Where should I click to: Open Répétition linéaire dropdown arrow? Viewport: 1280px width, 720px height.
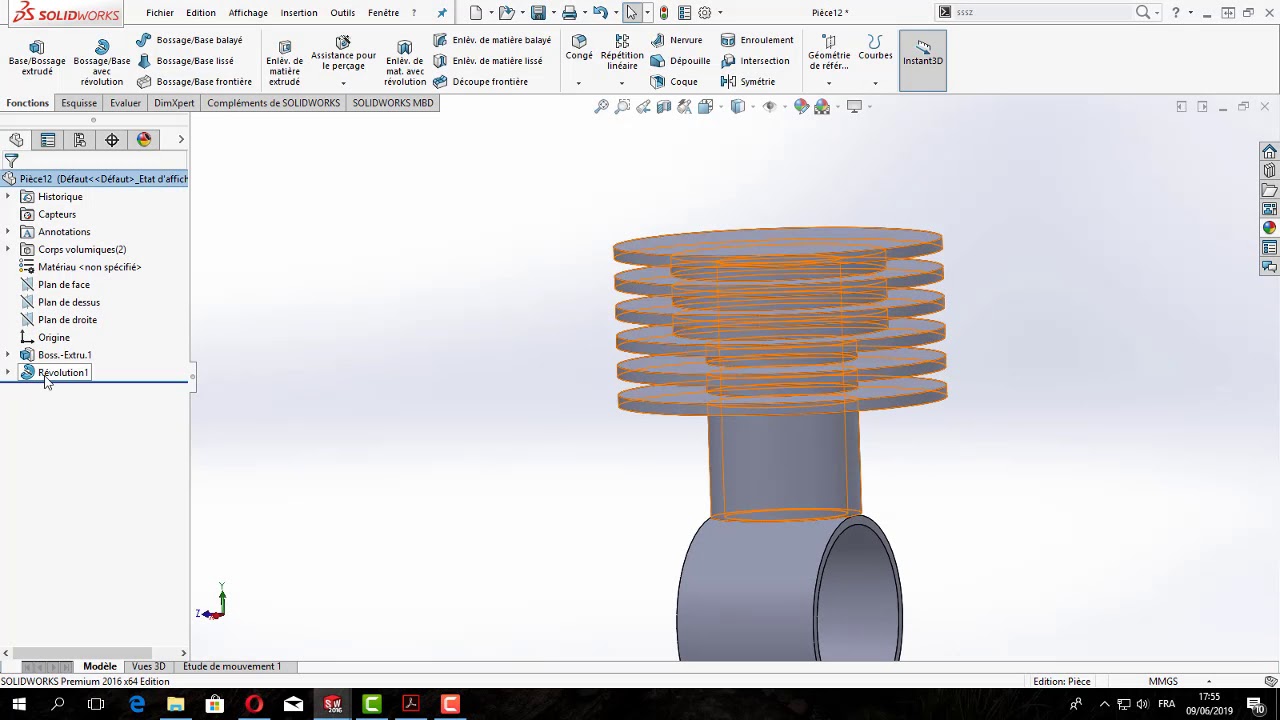622,83
